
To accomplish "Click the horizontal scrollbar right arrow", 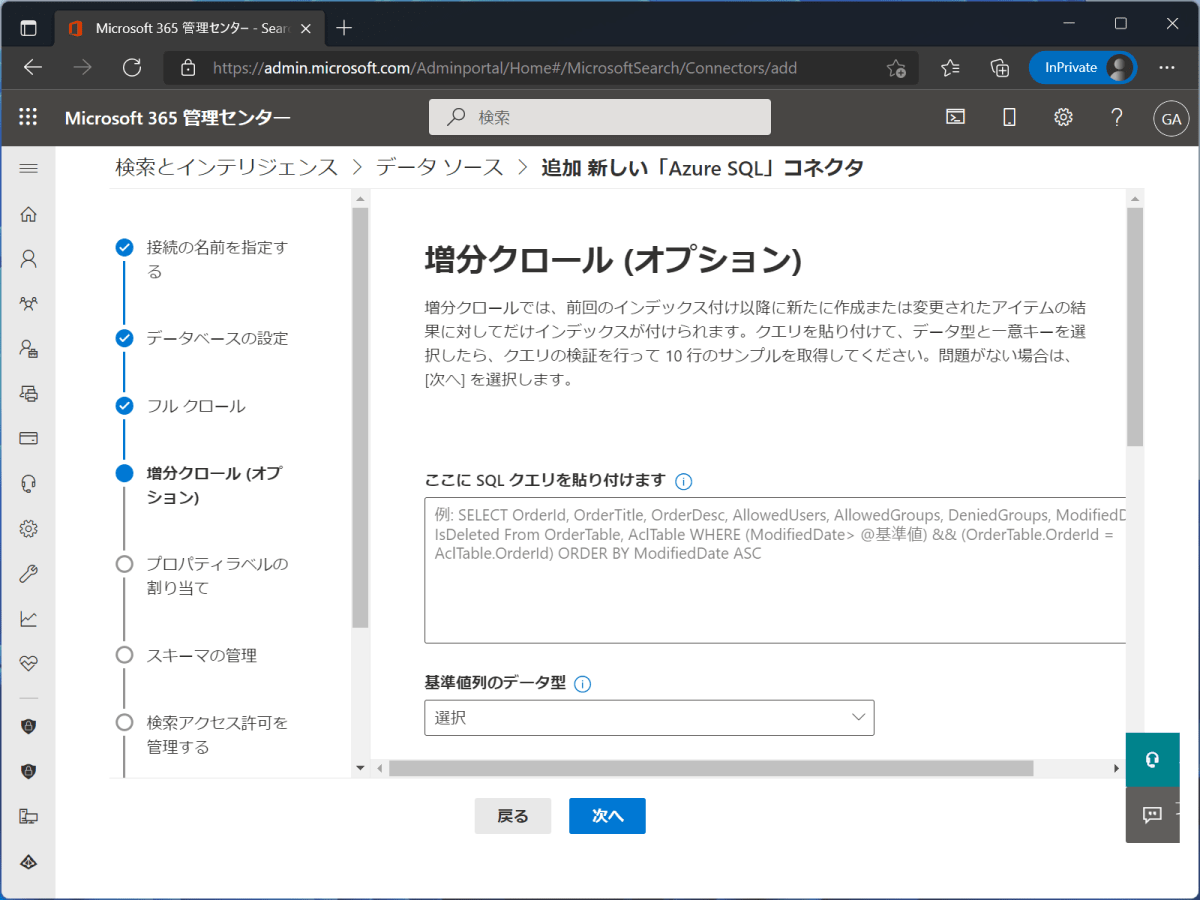I will click(x=1117, y=768).
